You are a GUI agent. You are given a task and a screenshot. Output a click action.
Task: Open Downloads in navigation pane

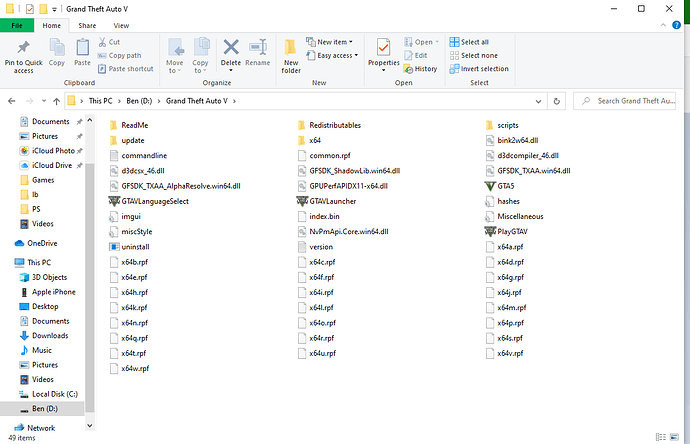[x=44, y=336]
